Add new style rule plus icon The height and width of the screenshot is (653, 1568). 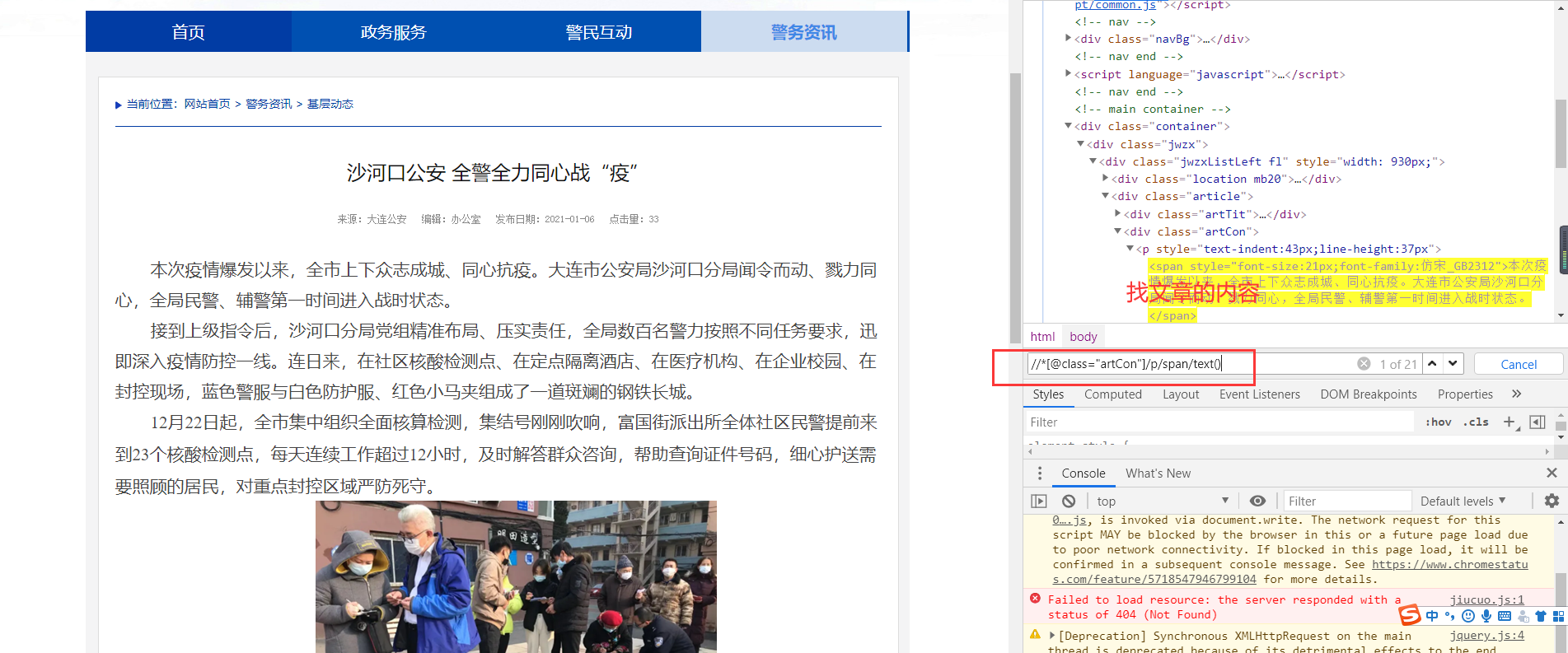point(1510,422)
